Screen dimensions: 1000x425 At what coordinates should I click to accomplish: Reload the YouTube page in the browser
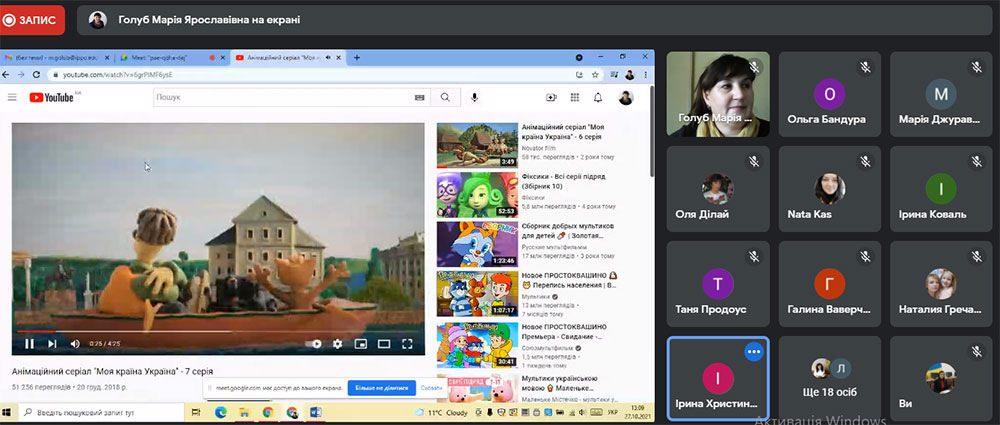[36, 75]
